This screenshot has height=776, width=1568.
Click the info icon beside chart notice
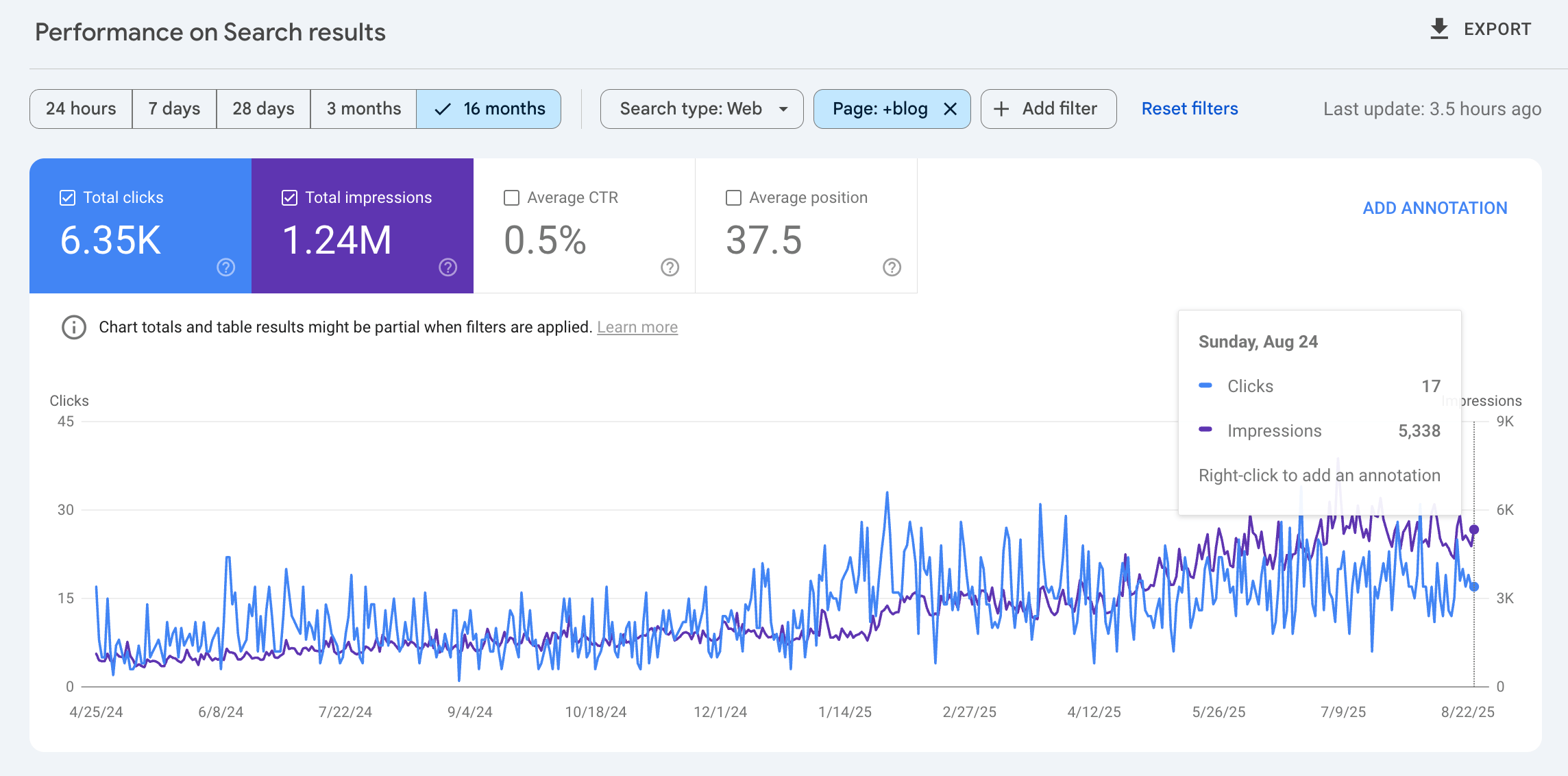coord(74,327)
